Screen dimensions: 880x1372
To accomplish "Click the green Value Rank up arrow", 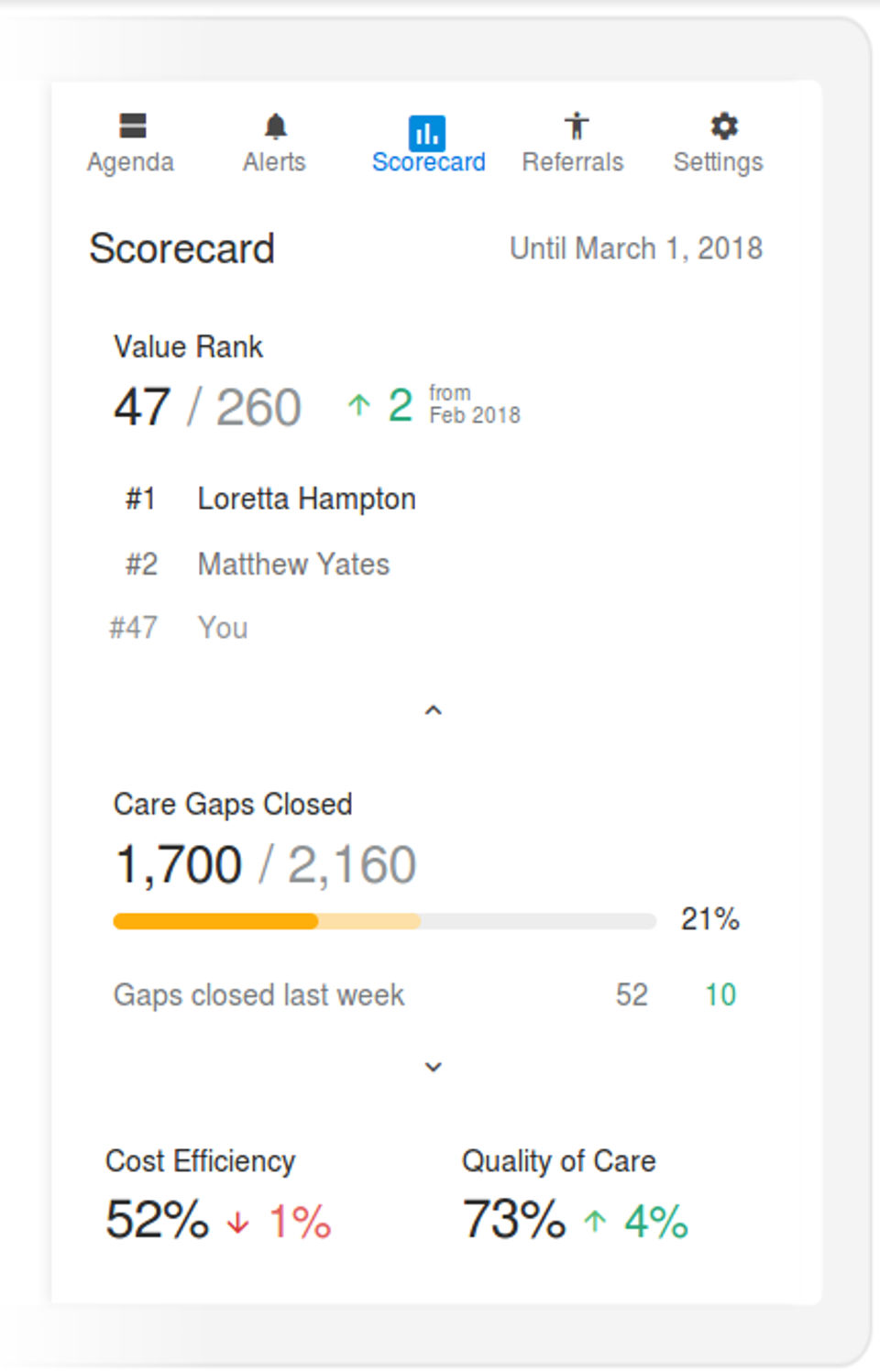I will pyautogui.click(x=358, y=405).
